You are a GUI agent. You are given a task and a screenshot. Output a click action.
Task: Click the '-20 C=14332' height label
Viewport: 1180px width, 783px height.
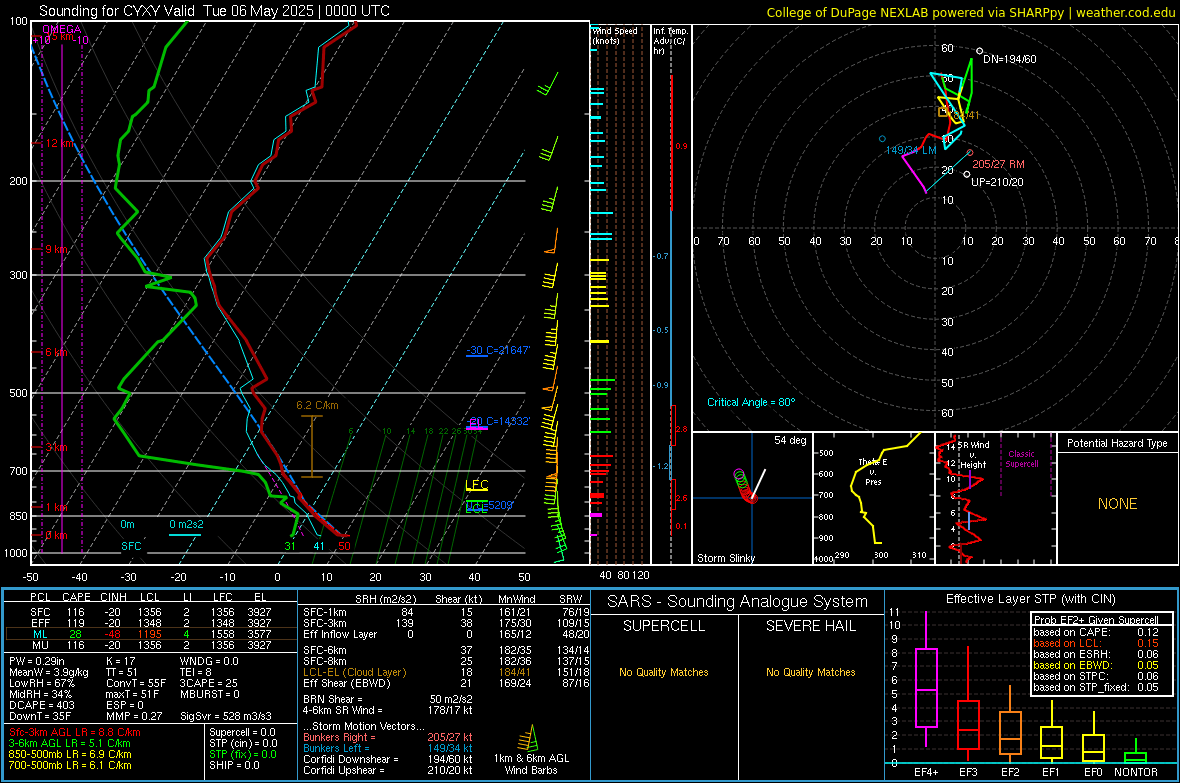498,421
